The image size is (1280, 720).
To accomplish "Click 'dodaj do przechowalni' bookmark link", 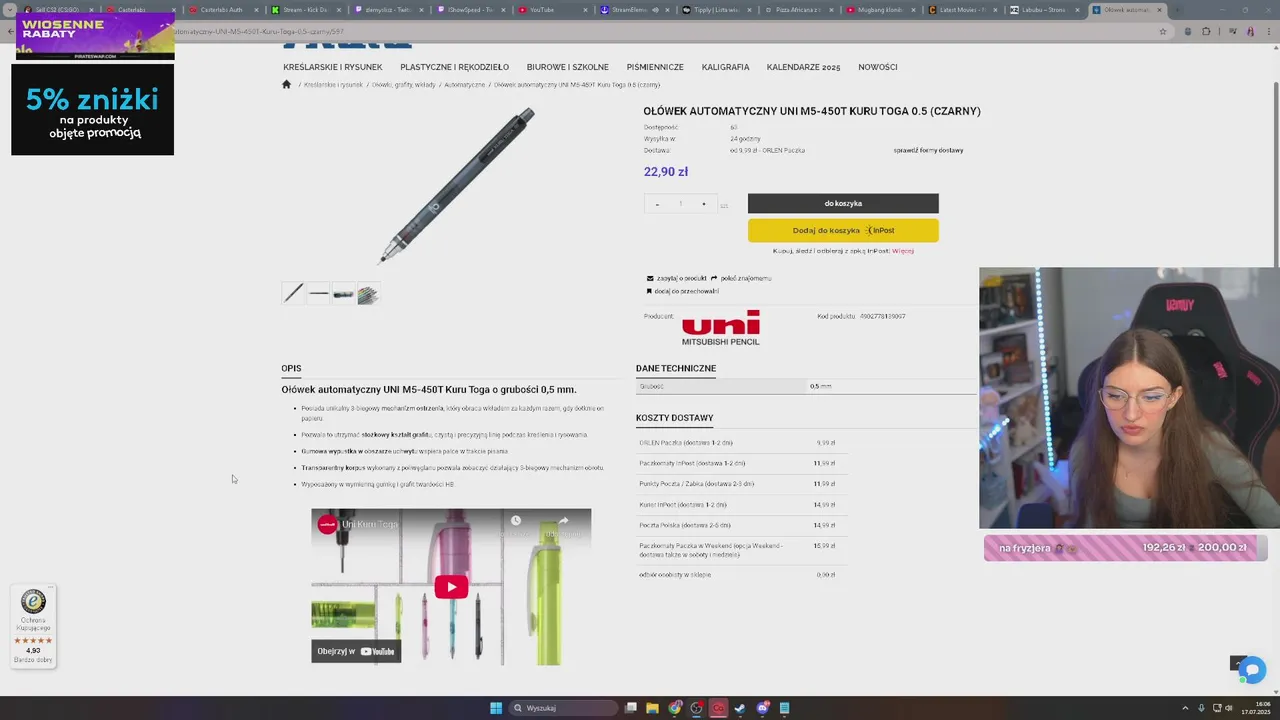I will (683, 291).
